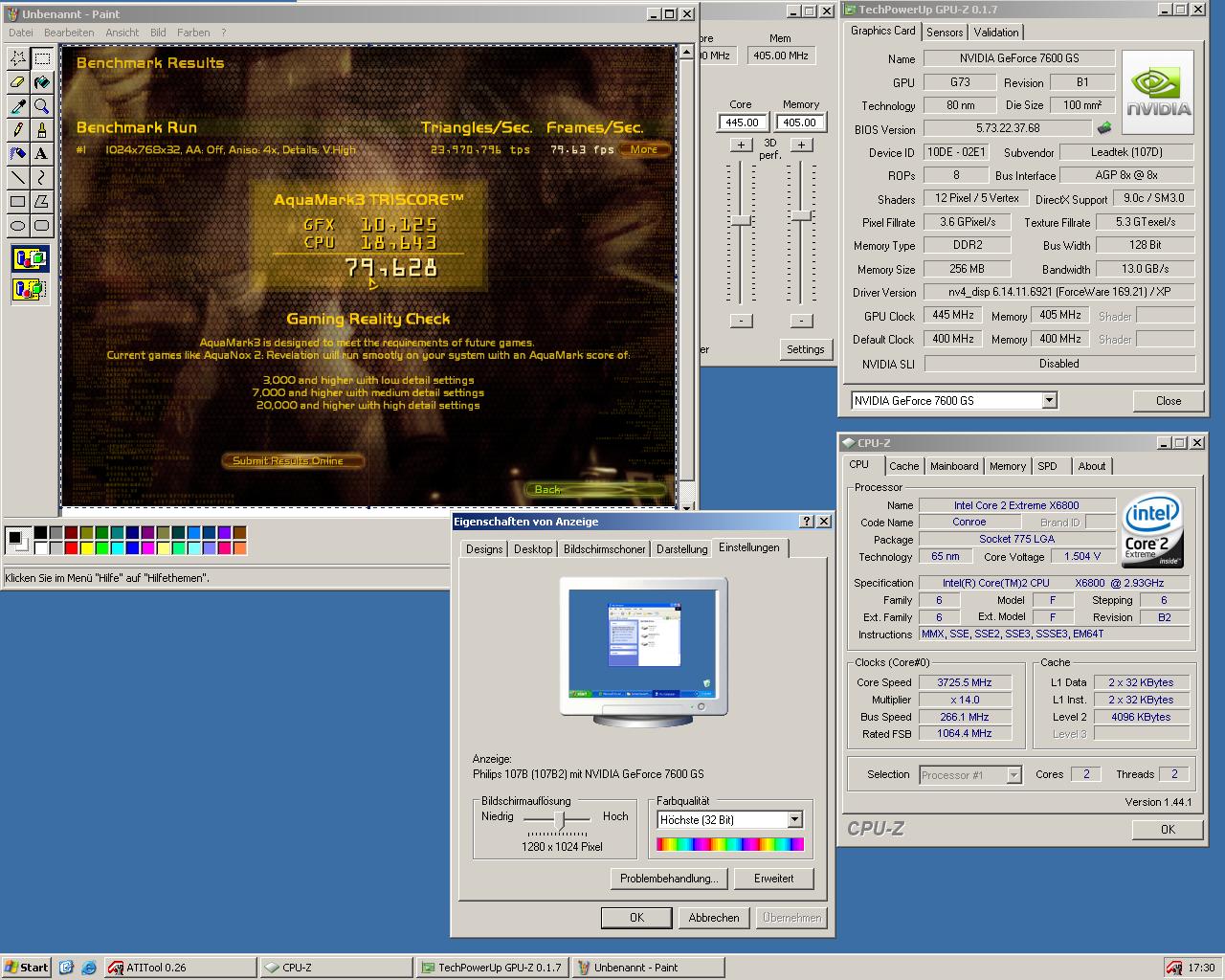The height and width of the screenshot is (980, 1225).
Task: Open the Datei menu in Paint
Action: (20, 33)
